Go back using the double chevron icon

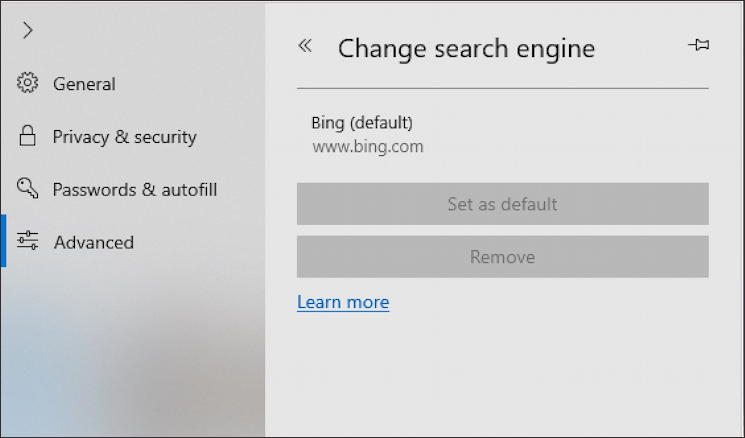(305, 46)
